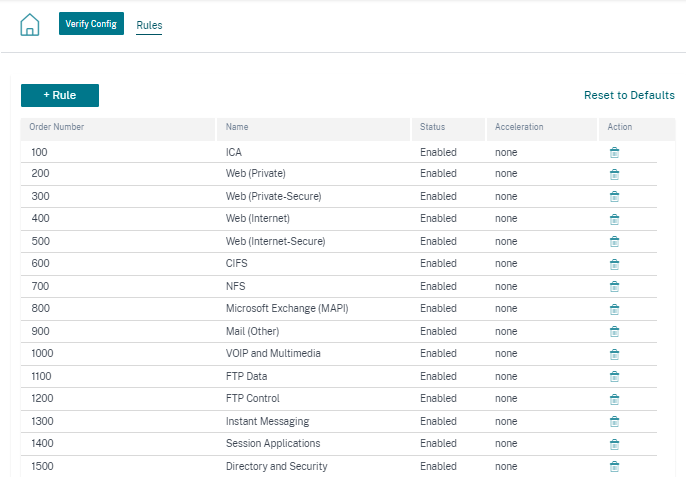Open the Web (Private) rule name
Image resolution: width=686 pixels, height=477 pixels.
tap(256, 173)
